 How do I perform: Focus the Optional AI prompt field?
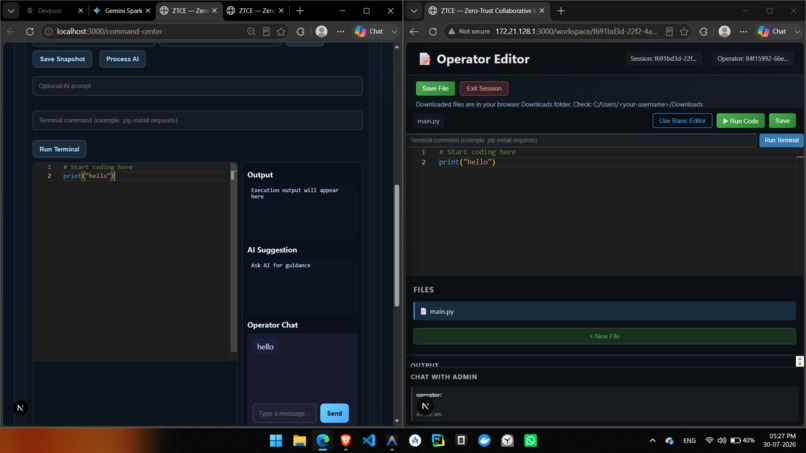197,86
